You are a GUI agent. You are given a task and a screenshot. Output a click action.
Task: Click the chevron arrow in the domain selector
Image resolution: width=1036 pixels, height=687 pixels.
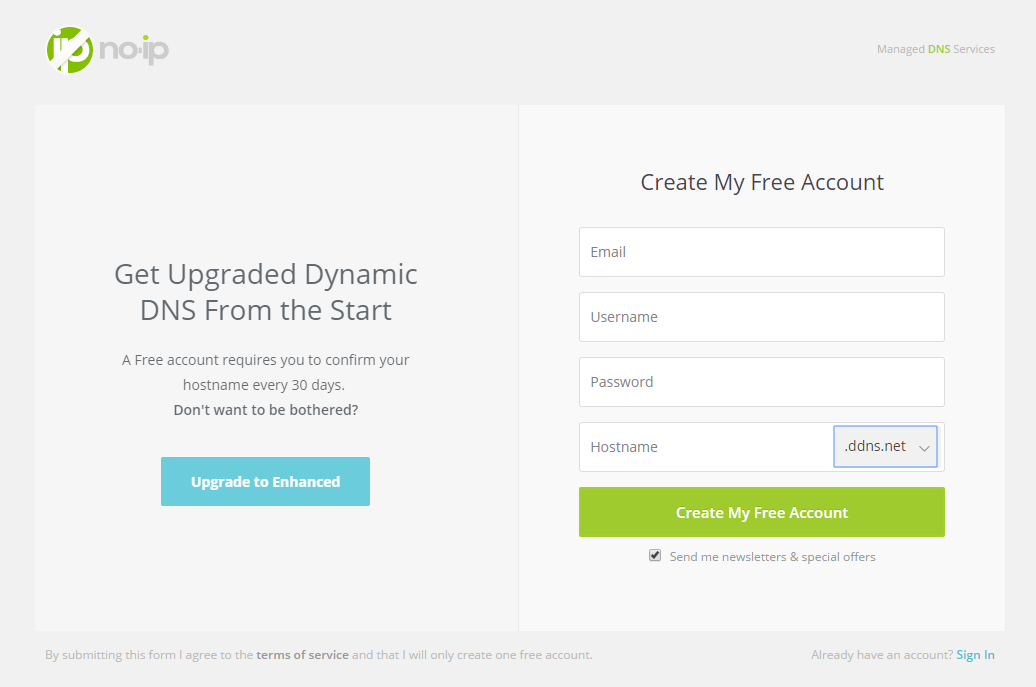coord(924,449)
